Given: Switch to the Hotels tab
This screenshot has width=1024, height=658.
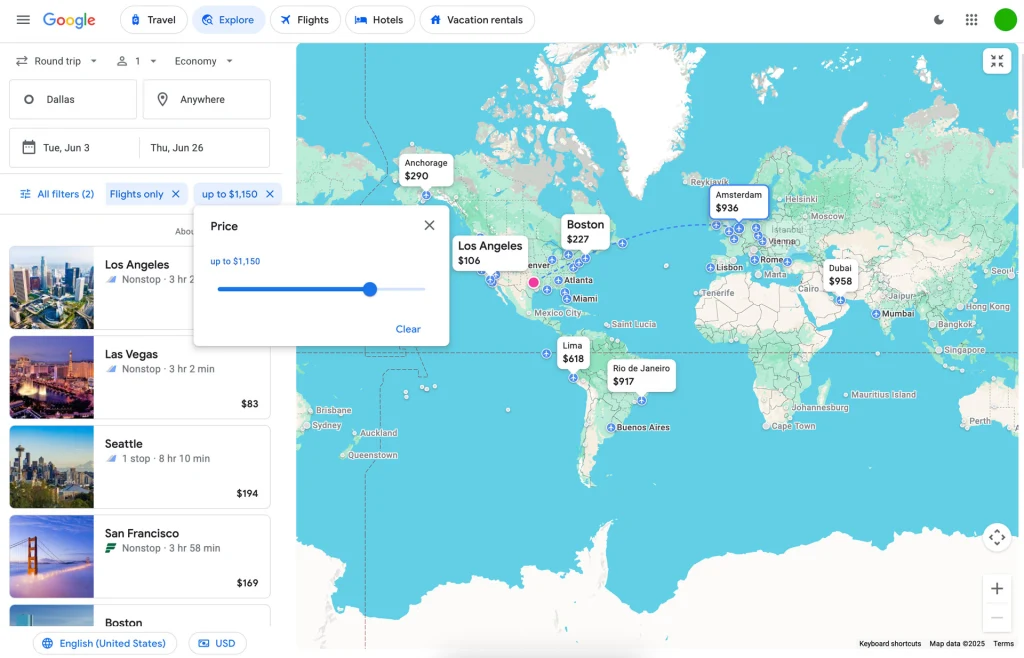Looking at the screenshot, I should tap(379, 20).
